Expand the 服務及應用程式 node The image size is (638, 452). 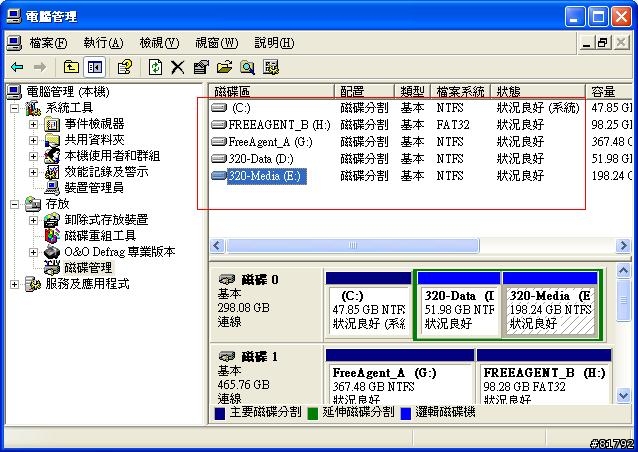(14, 284)
